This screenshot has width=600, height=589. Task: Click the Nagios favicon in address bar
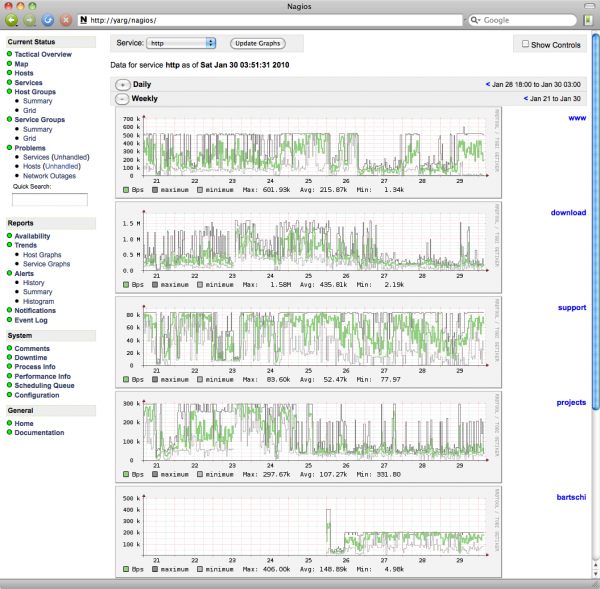pyautogui.click(x=83, y=19)
